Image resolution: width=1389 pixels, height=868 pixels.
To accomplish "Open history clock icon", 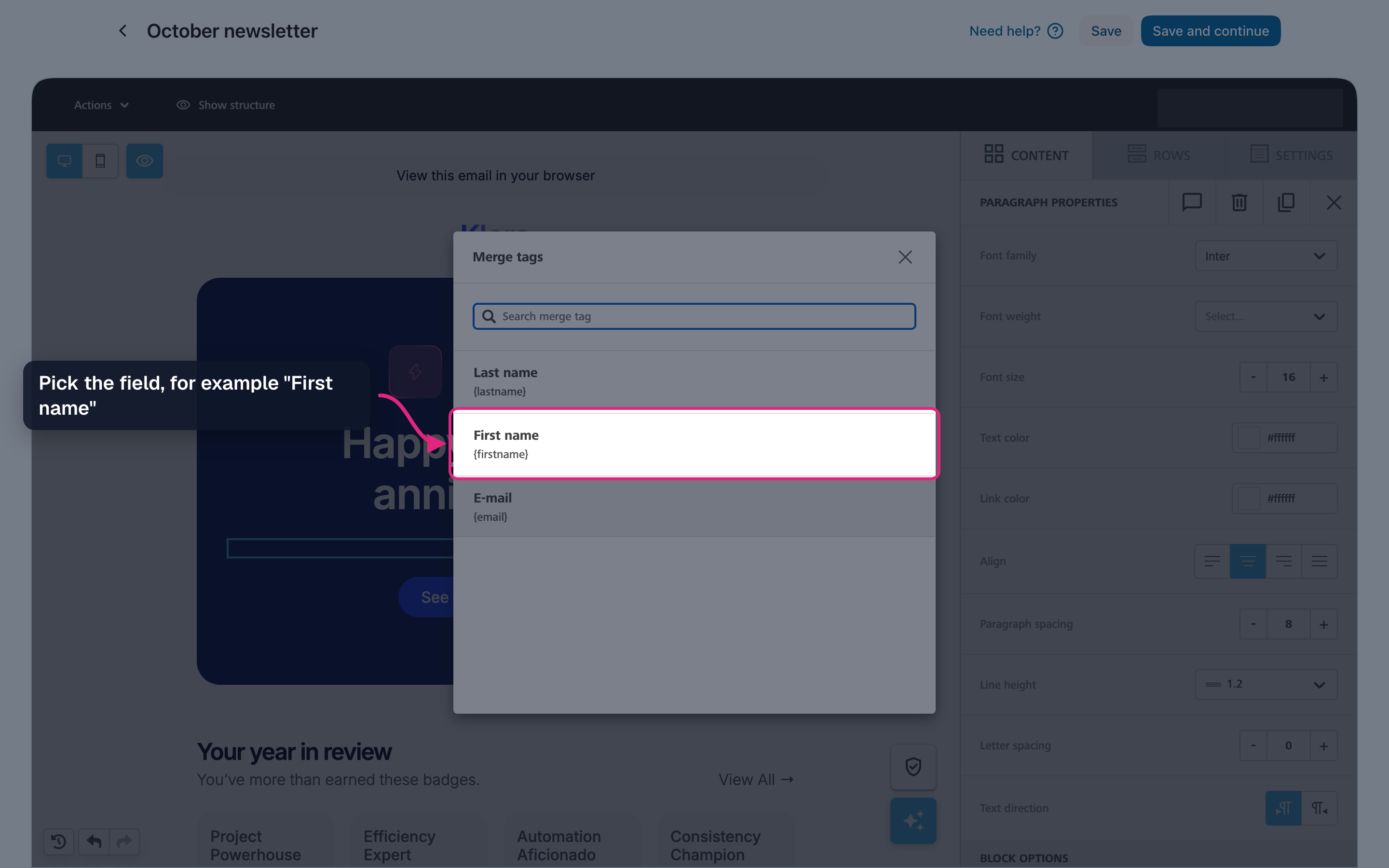I will (58, 841).
